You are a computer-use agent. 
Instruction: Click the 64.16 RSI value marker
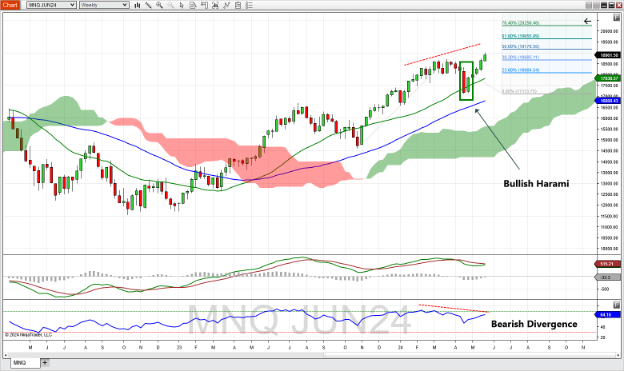point(608,314)
